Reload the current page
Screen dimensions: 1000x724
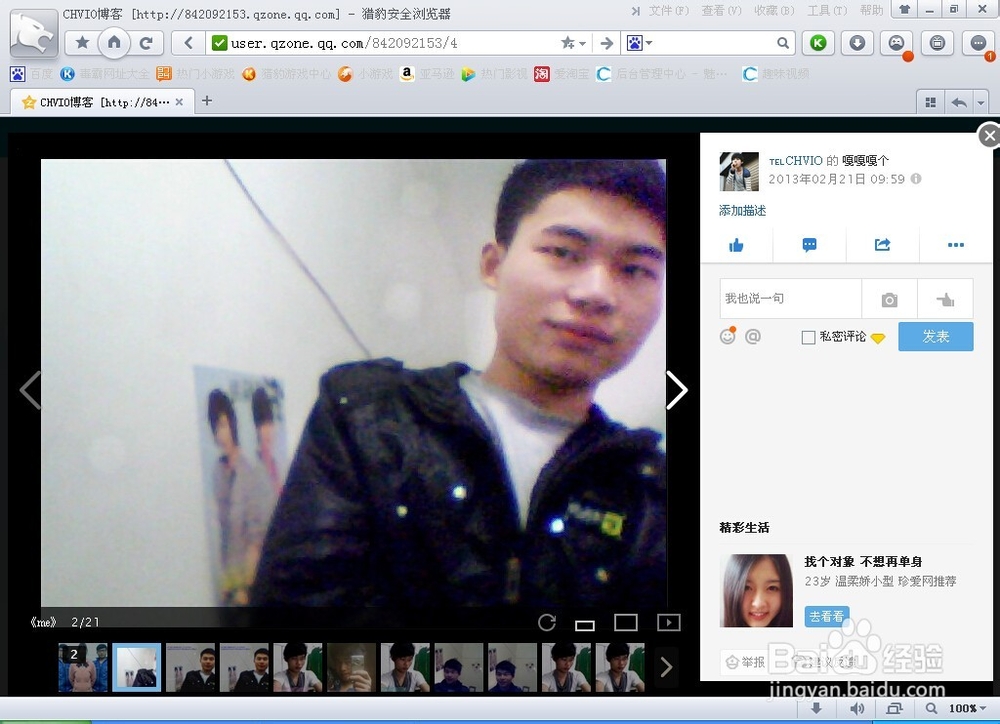pos(146,43)
